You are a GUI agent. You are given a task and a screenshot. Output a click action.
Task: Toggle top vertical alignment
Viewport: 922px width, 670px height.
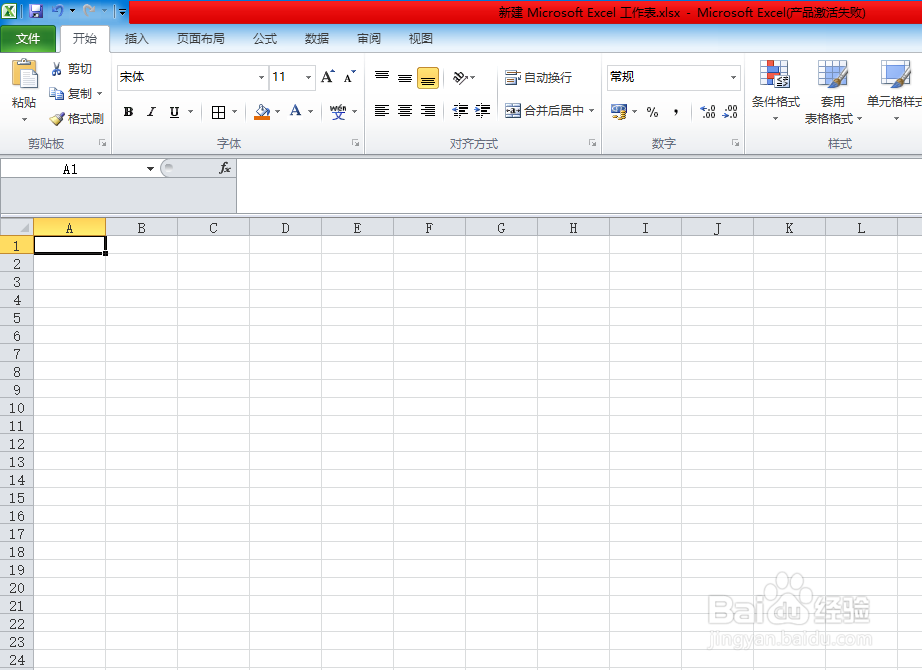[382, 77]
